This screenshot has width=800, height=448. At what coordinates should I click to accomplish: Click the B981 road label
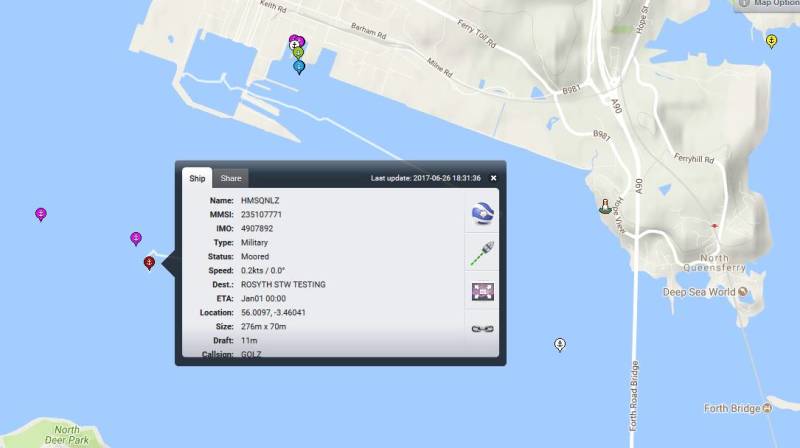pyautogui.click(x=571, y=89)
